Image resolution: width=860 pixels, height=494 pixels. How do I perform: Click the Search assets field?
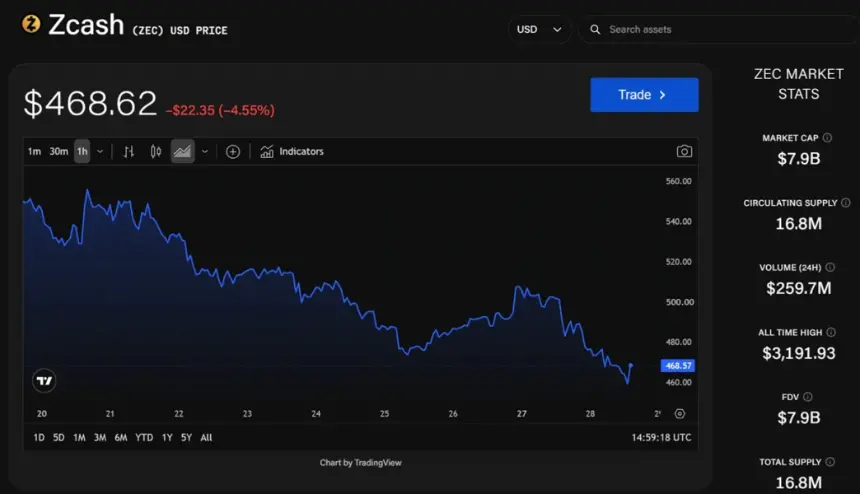720,30
